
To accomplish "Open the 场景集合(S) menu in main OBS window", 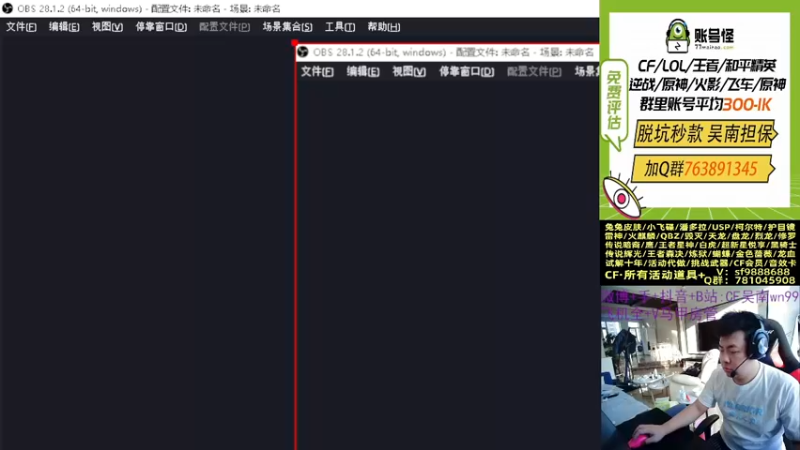I will [x=287, y=27].
